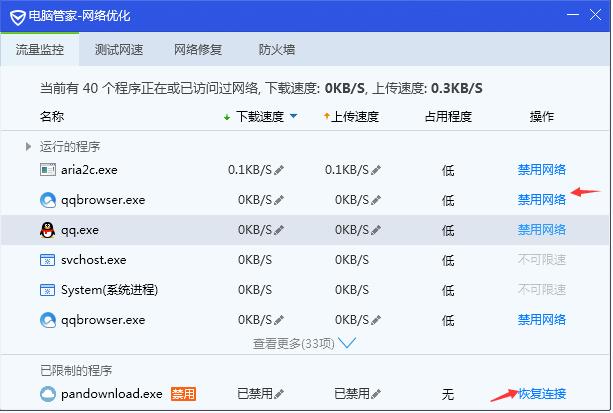Click the 操作 column header
613x413 pixels.
click(542, 117)
